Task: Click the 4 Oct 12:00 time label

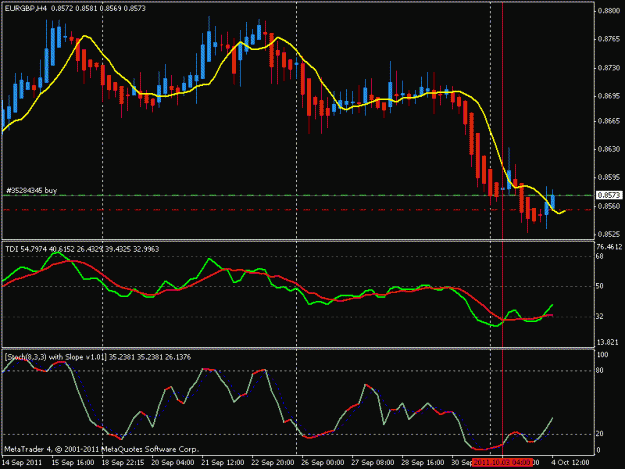Action: 570,463
